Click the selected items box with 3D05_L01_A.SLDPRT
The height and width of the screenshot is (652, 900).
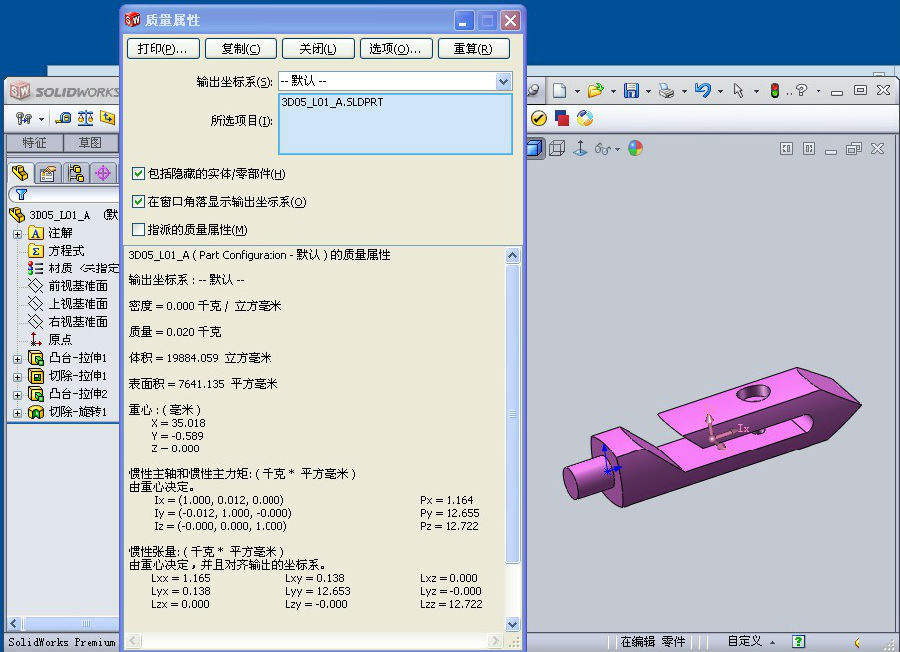(395, 124)
